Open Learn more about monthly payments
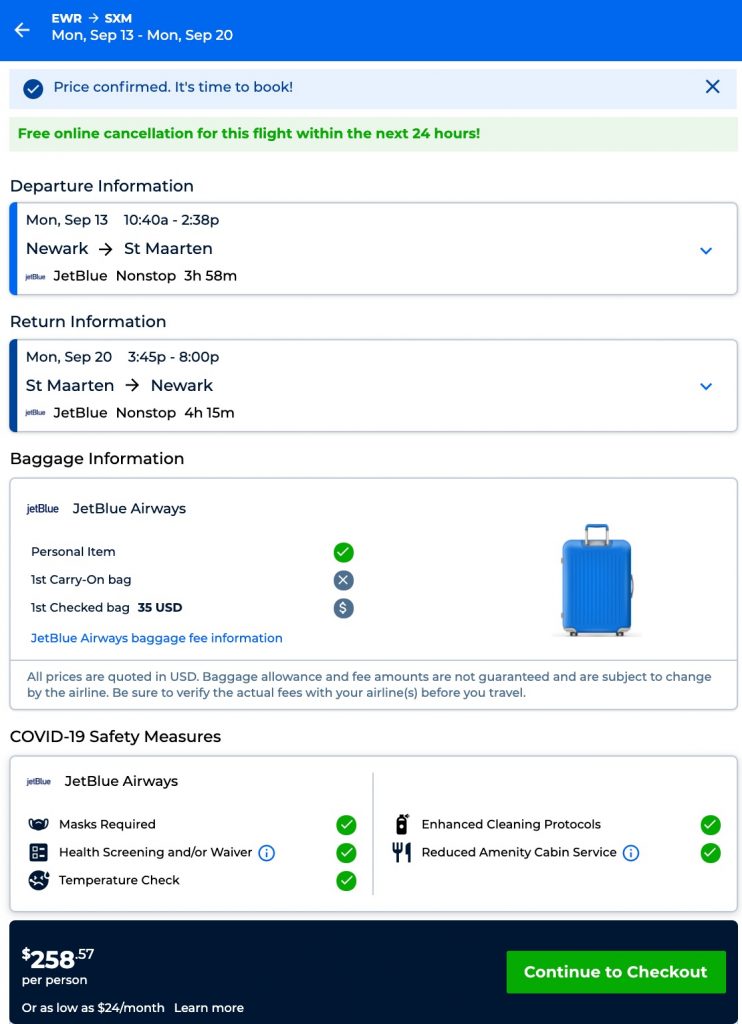The width and height of the screenshot is (742, 1024). coord(208,1008)
